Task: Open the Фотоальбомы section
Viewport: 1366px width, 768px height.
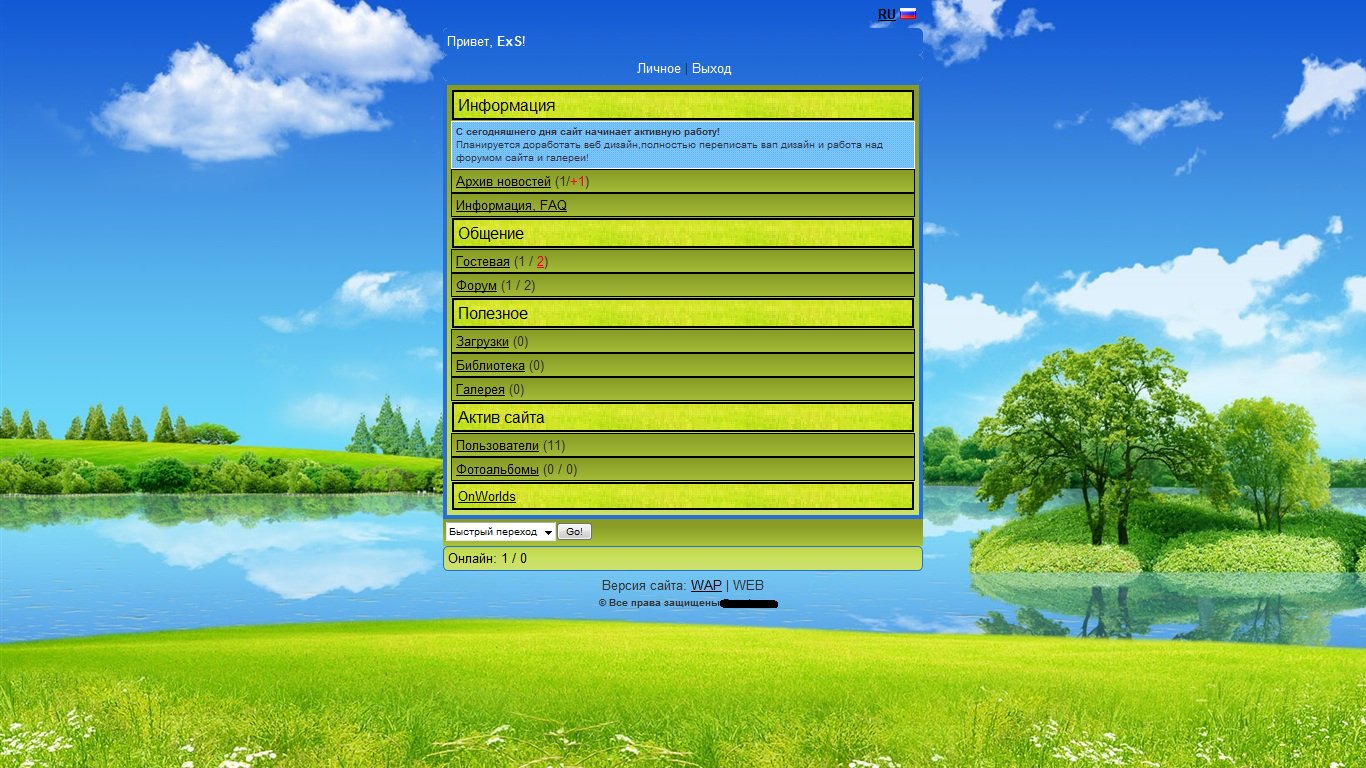Action: tap(497, 470)
